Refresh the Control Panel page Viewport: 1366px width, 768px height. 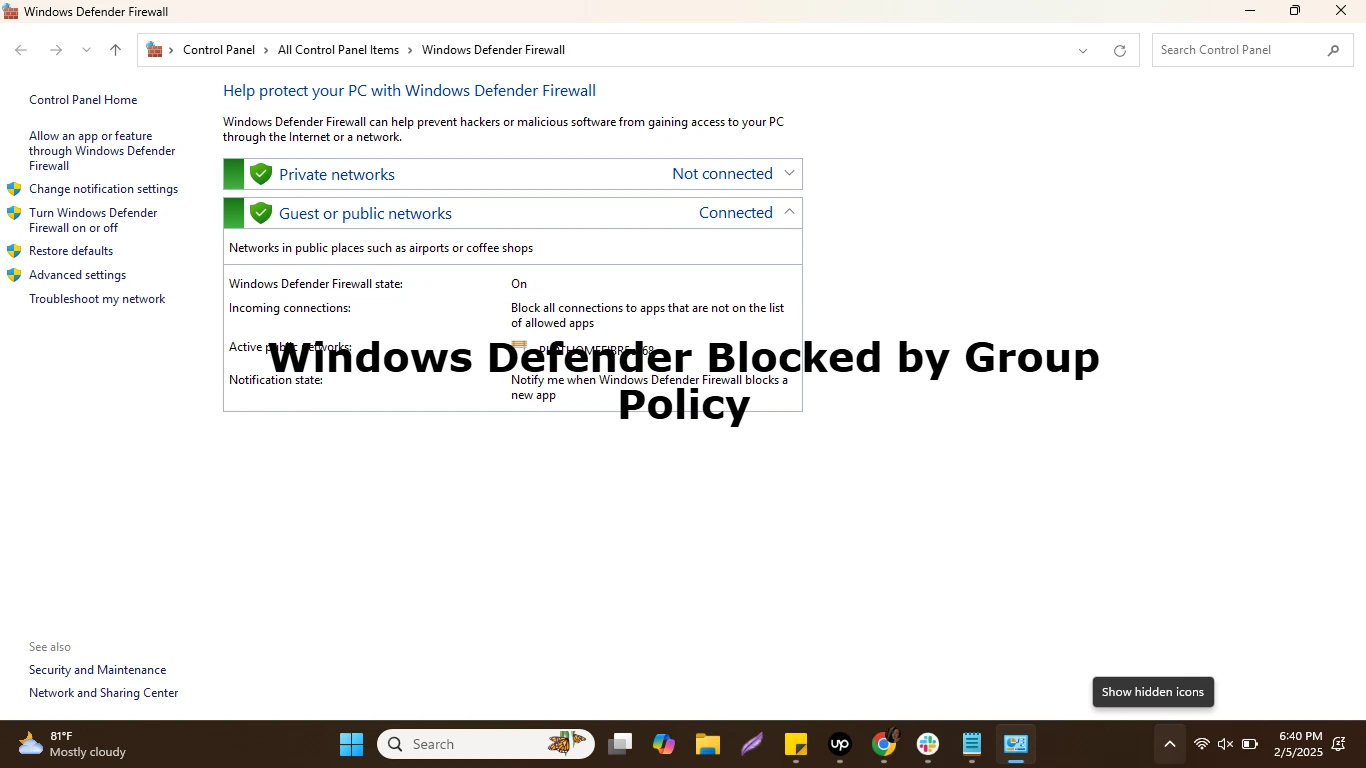pyautogui.click(x=1119, y=50)
